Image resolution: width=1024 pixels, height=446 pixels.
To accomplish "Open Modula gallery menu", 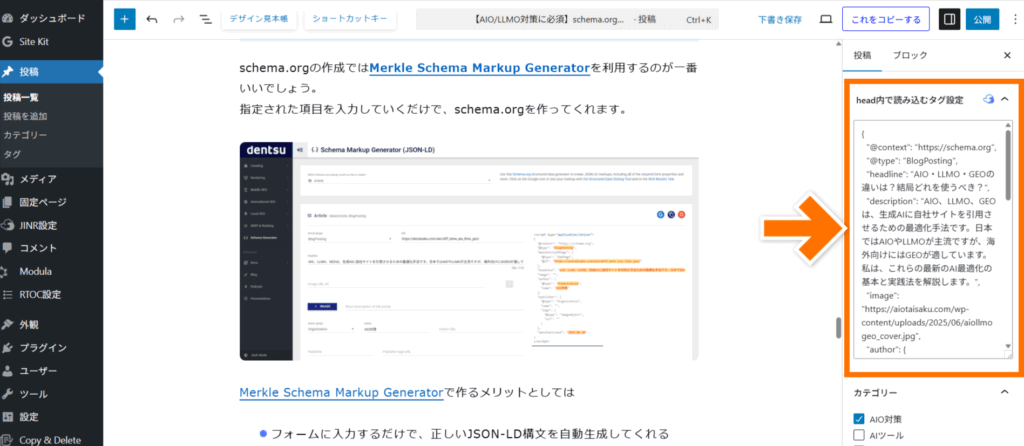I will tap(52, 272).
